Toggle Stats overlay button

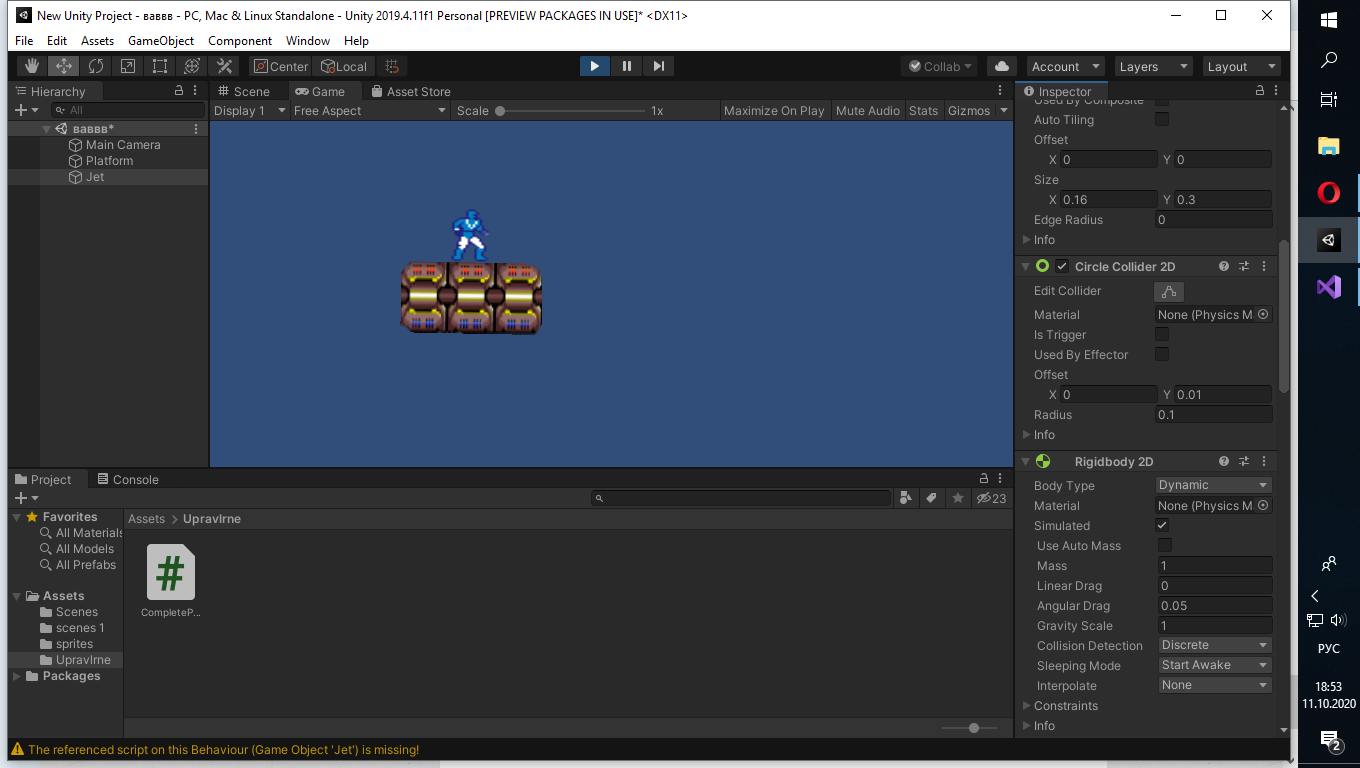[x=923, y=110]
